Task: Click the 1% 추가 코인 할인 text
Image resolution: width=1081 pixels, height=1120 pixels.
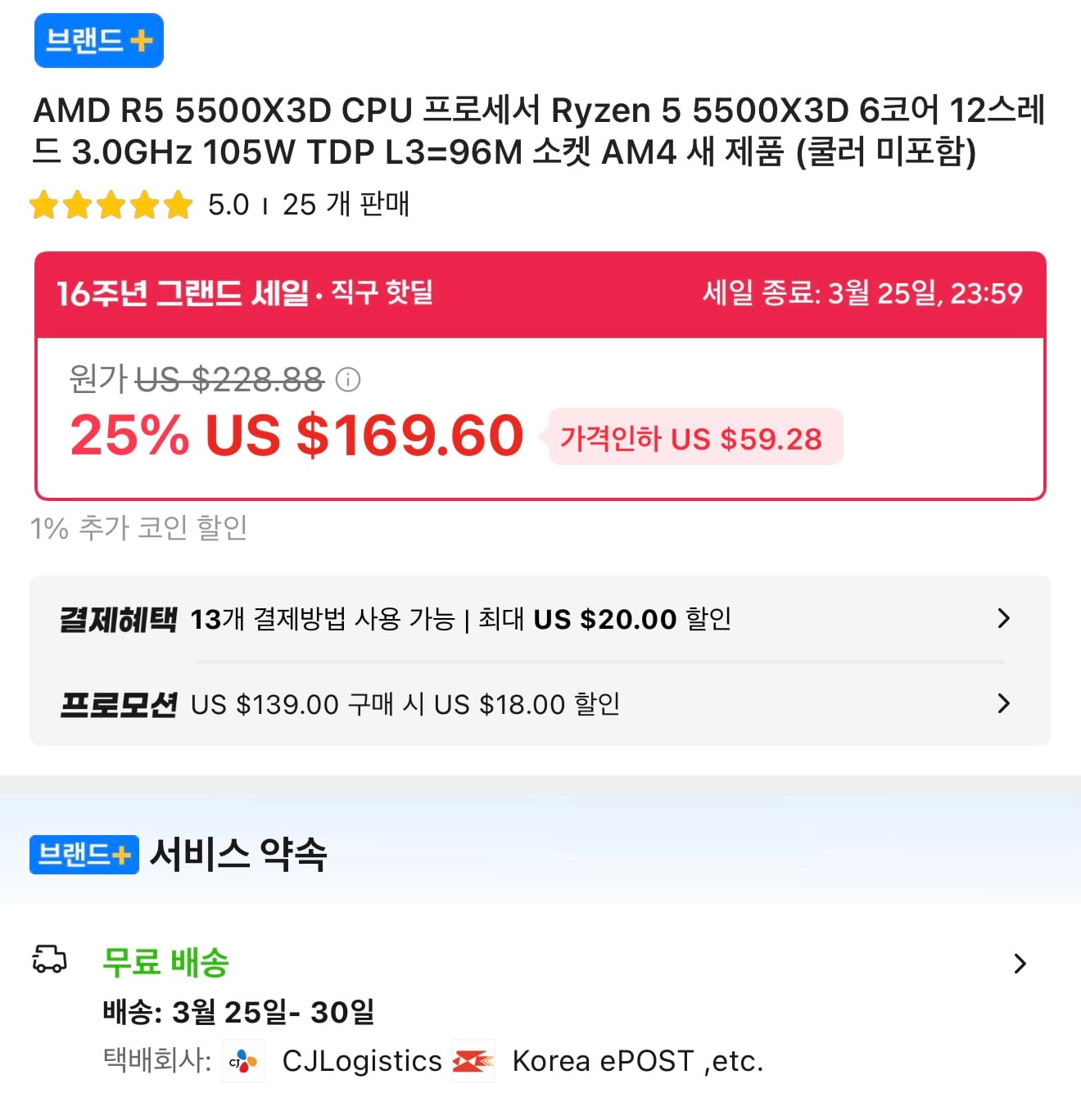Action: point(139,528)
